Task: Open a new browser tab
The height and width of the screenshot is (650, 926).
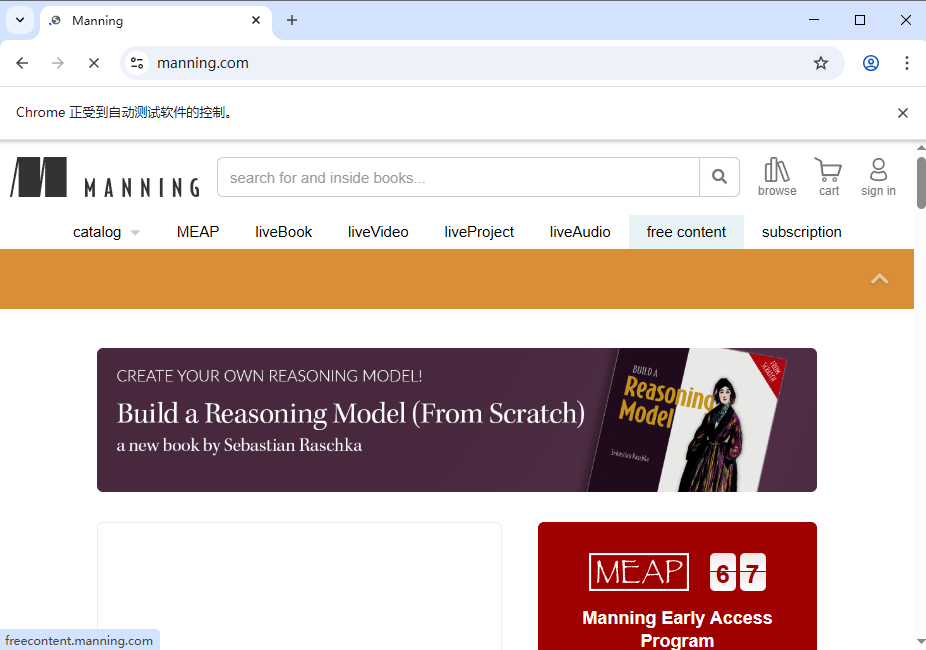Action: point(292,20)
